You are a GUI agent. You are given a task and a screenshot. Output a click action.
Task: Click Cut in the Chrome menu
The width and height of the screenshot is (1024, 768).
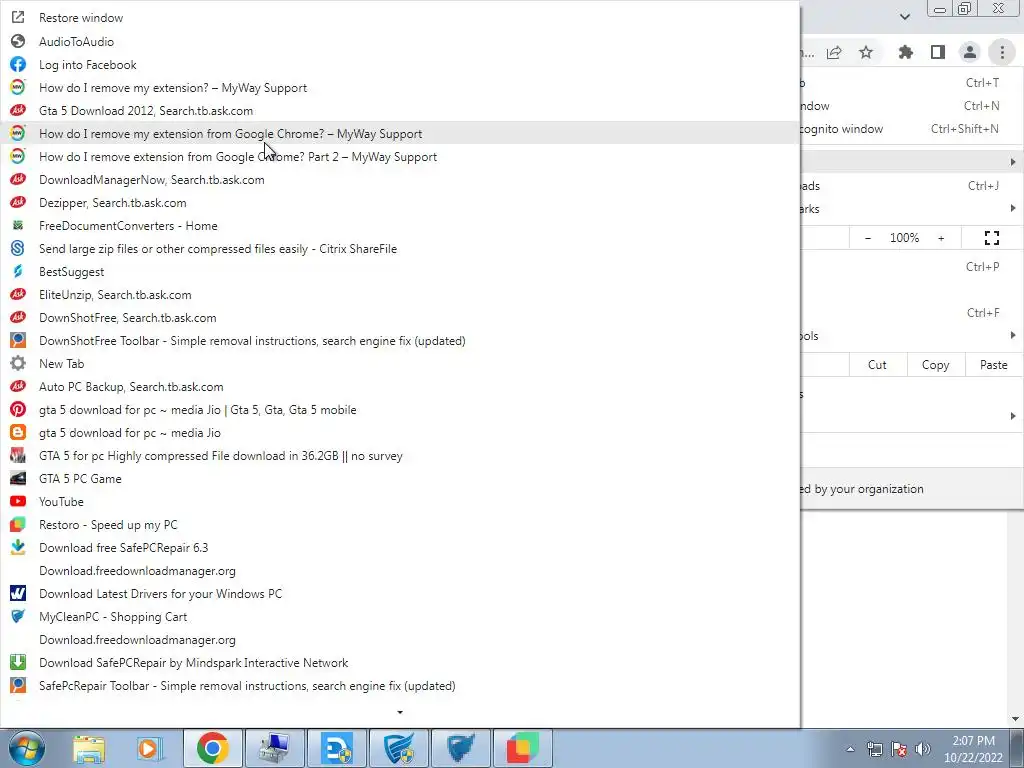tap(877, 365)
